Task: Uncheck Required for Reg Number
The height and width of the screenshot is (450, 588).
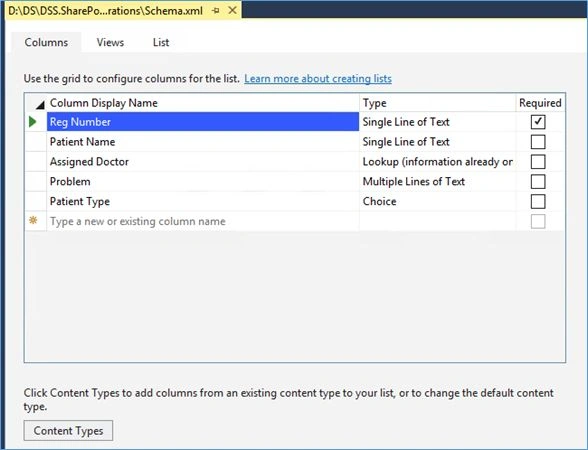Action: [x=538, y=122]
